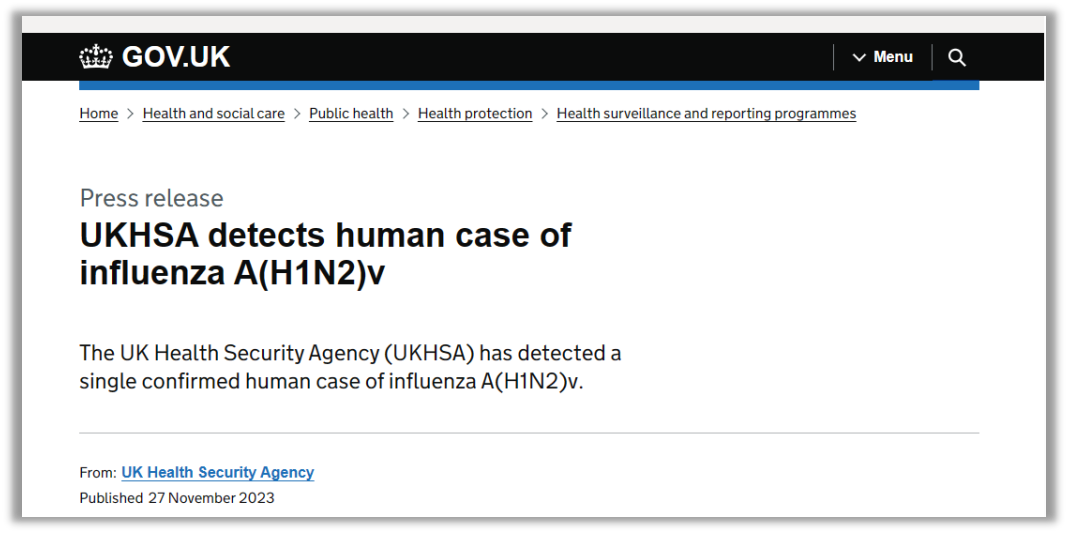Navigate to Health protection breadcrumb
The width and height of the screenshot is (1067, 533).
coord(475,114)
